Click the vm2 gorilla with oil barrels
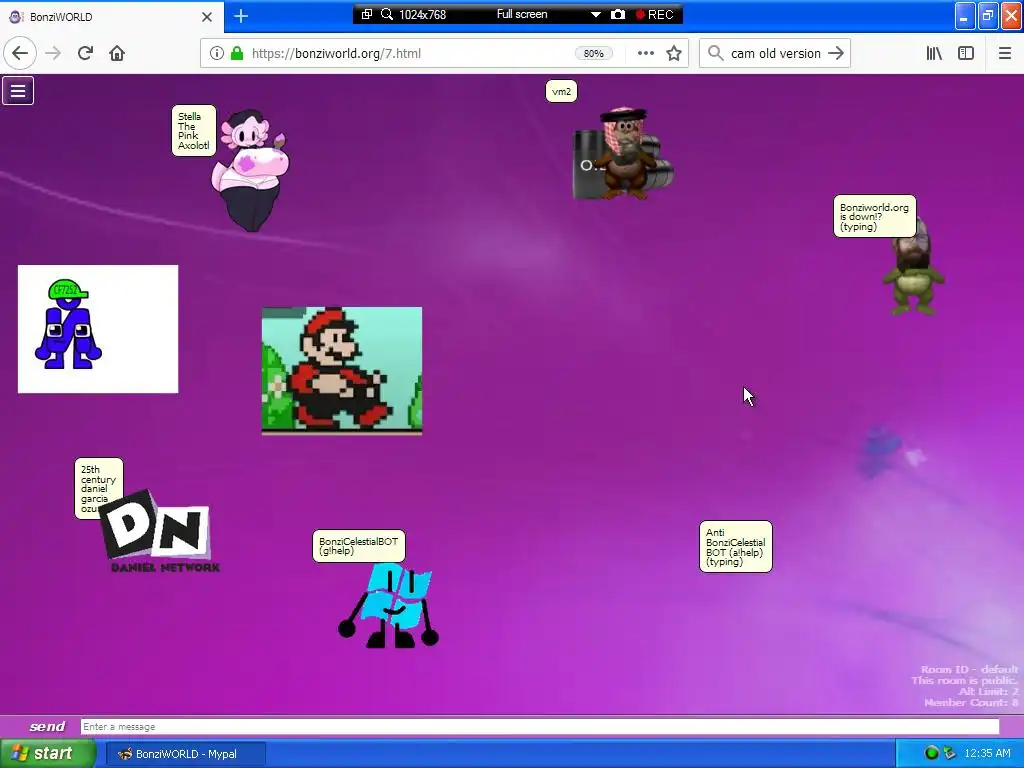 click(x=624, y=153)
